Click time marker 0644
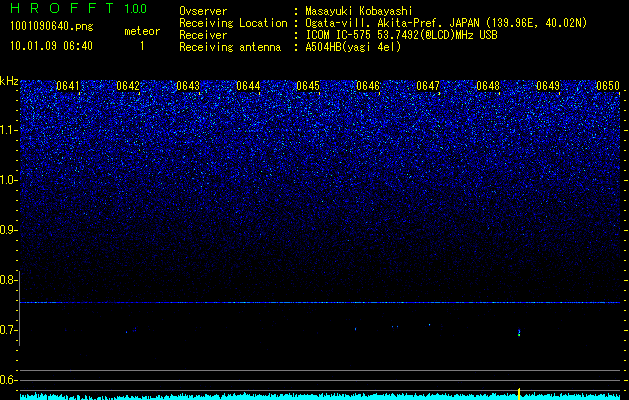 point(248,86)
